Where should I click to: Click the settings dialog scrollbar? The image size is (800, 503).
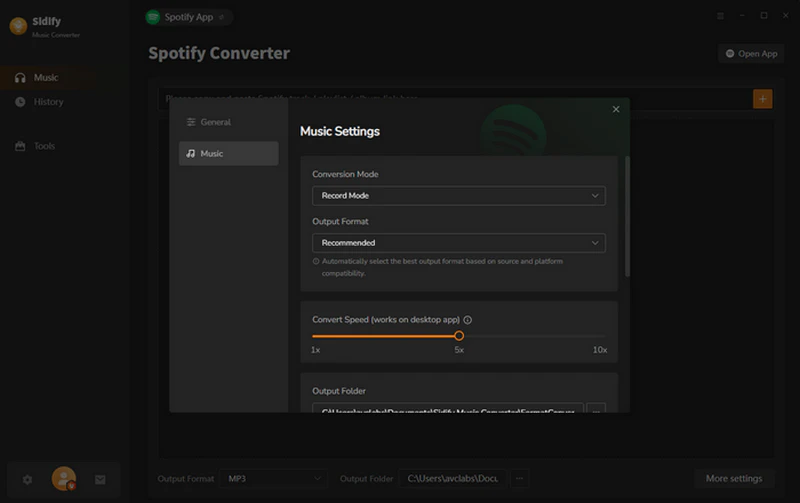(x=627, y=217)
